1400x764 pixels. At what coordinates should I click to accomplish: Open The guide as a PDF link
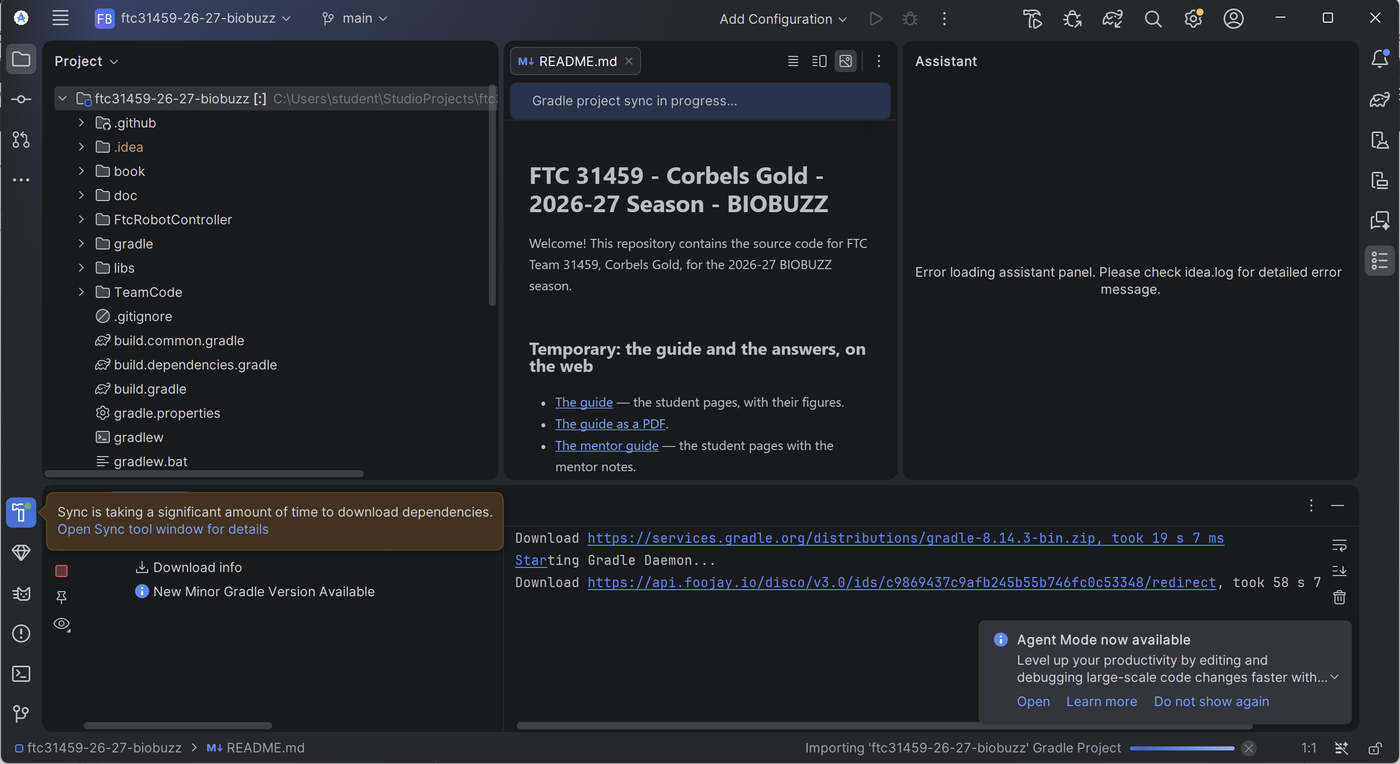[x=610, y=424]
